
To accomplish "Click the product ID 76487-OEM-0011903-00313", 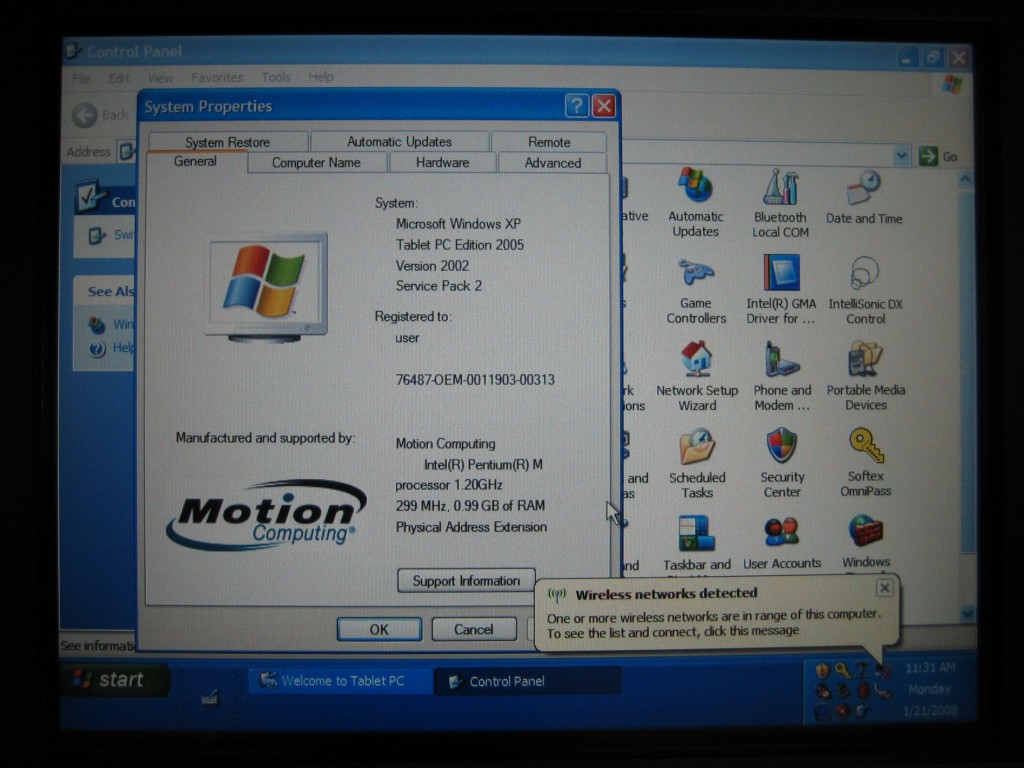I will [475, 380].
